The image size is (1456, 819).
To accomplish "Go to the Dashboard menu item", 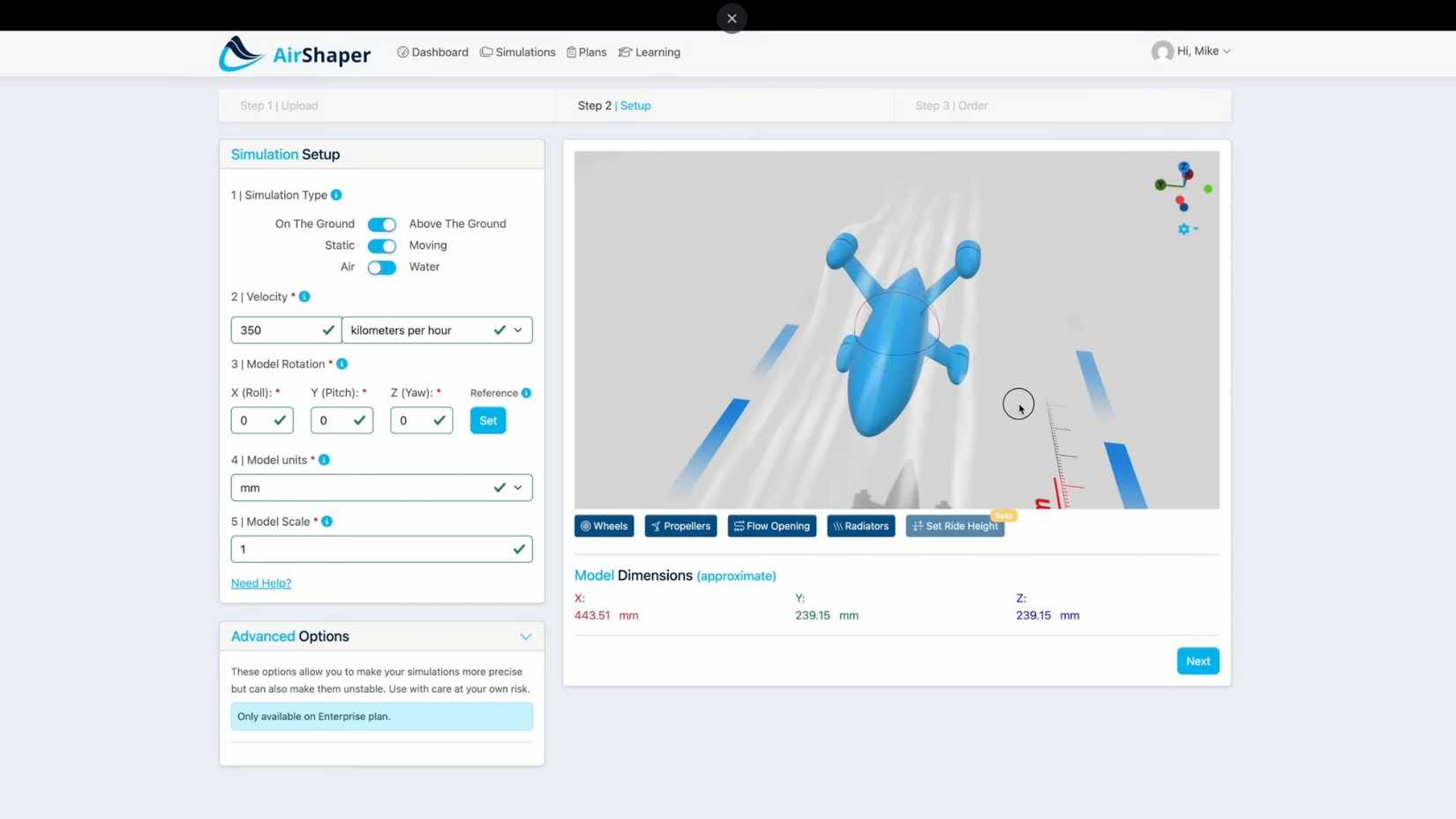I will point(432,52).
